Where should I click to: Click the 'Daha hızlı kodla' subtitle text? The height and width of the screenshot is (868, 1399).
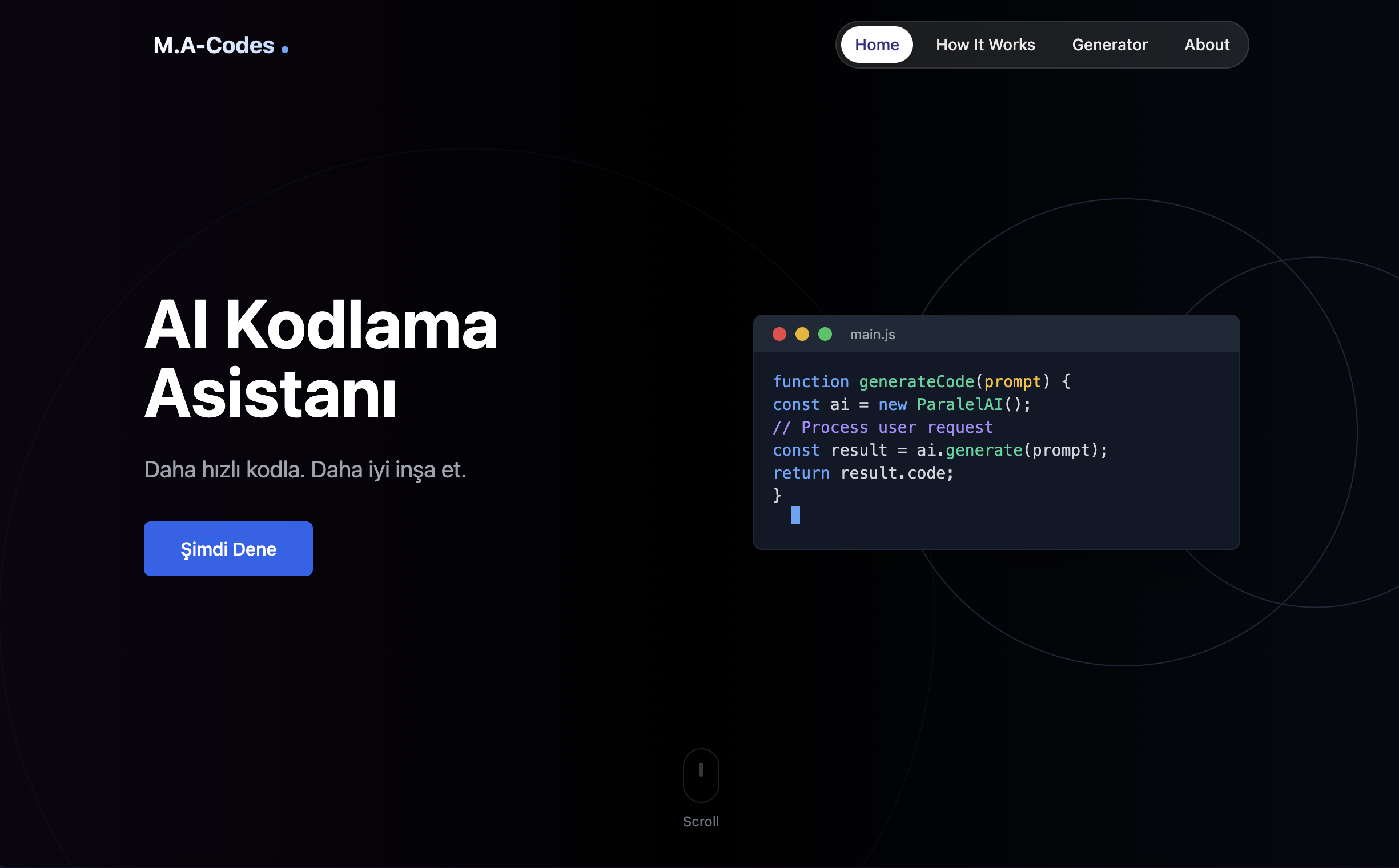pos(305,469)
